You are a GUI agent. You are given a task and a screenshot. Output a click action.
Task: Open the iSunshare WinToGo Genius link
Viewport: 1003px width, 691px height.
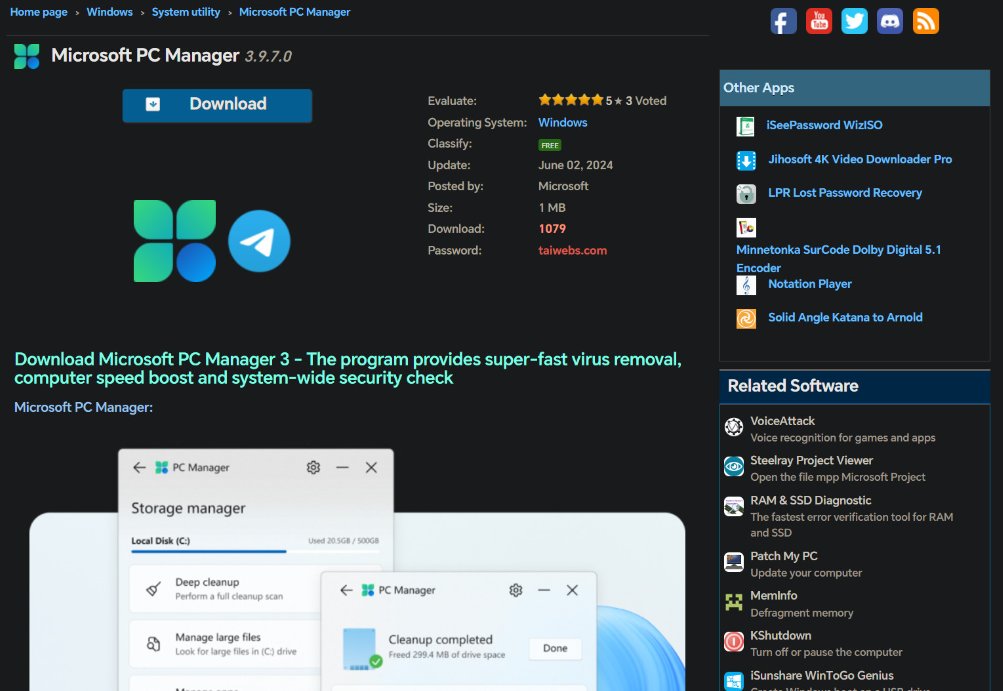[821, 675]
